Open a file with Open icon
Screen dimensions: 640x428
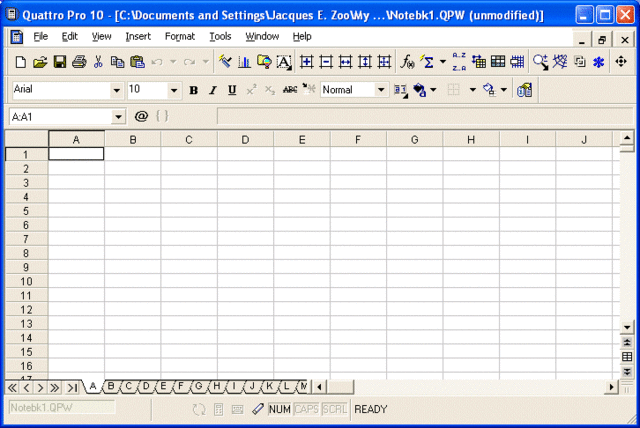click(x=40, y=62)
